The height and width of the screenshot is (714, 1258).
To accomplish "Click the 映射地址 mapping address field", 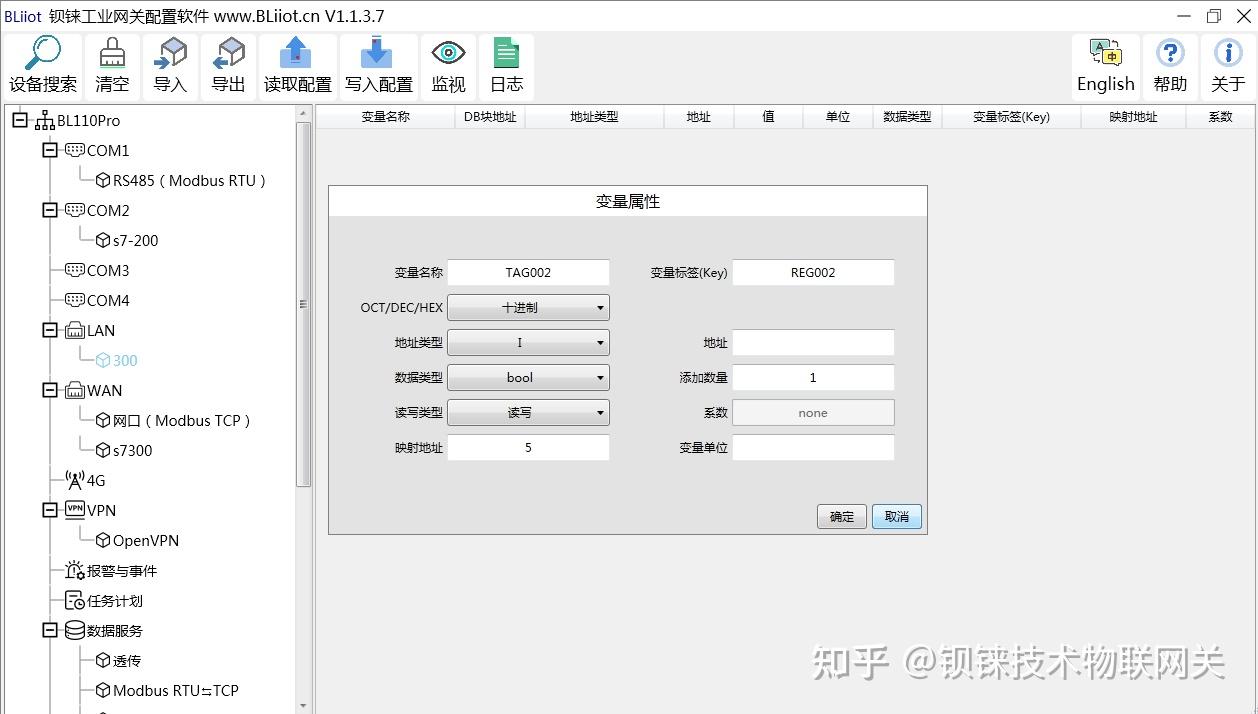I will (x=528, y=448).
